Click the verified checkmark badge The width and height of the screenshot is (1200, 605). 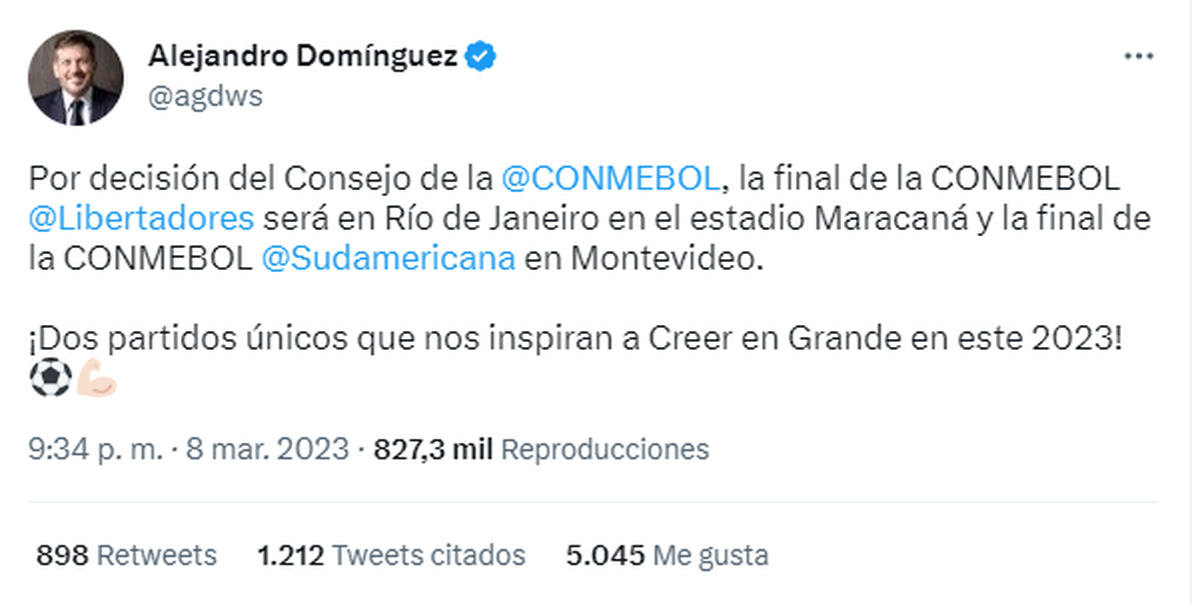pos(480,56)
